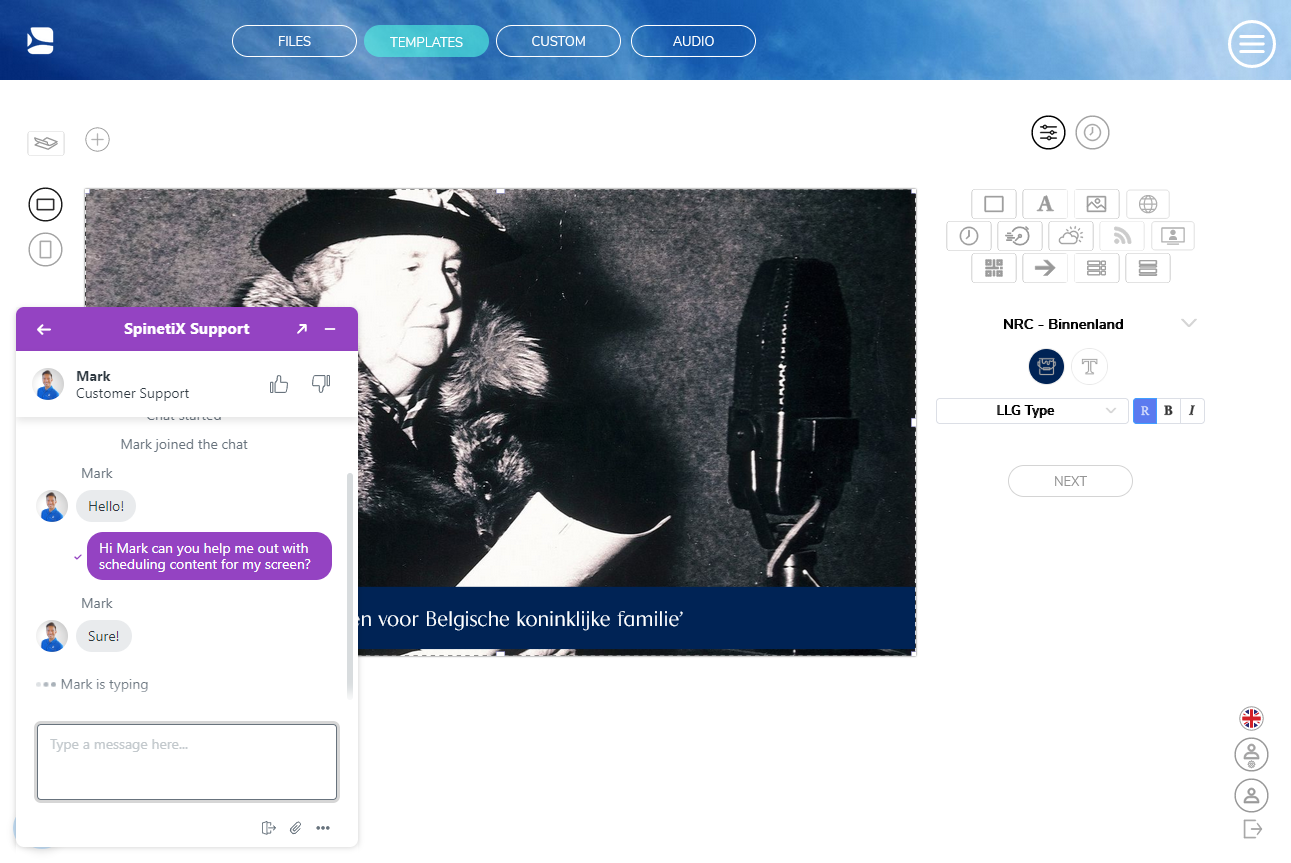The width and height of the screenshot is (1291, 863).
Task: Select the text widget in the templates panel
Action: coord(1044,204)
